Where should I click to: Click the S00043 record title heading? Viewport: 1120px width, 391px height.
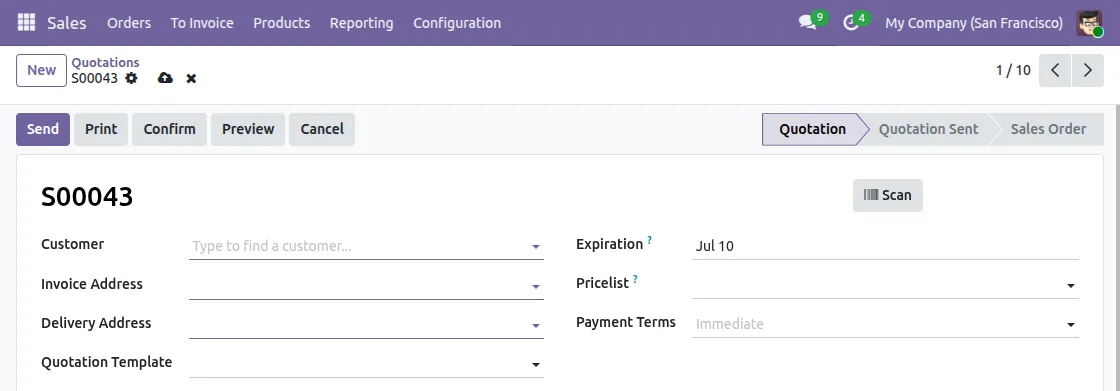pyautogui.click(x=87, y=196)
